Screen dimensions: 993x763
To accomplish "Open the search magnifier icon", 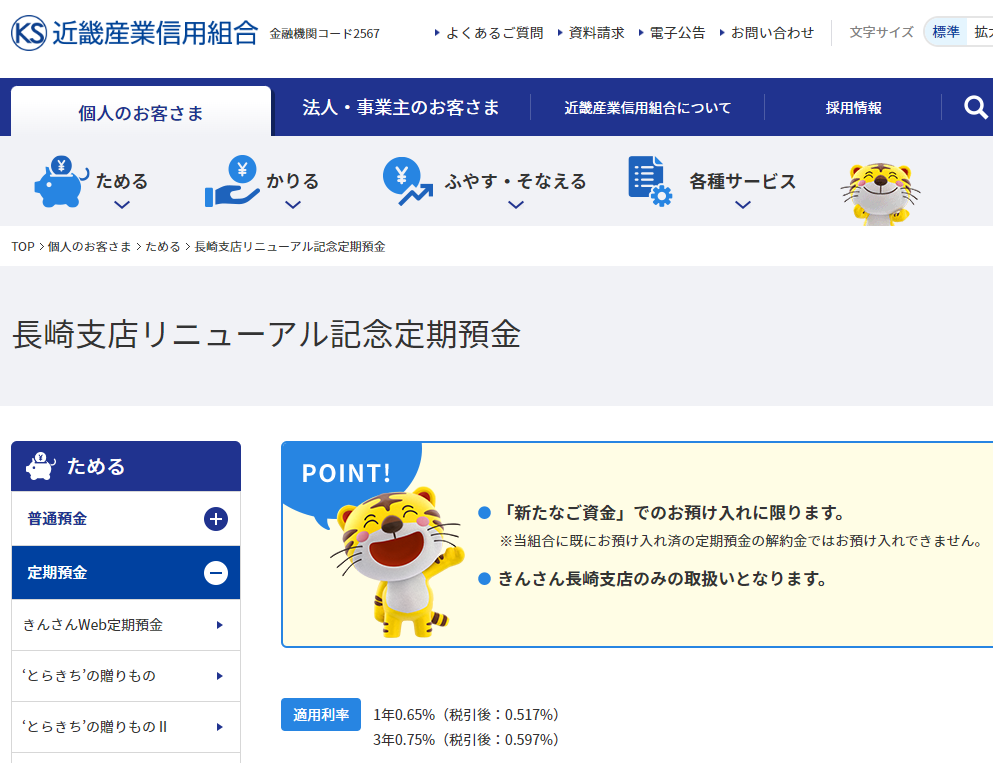I will click(x=975, y=107).
